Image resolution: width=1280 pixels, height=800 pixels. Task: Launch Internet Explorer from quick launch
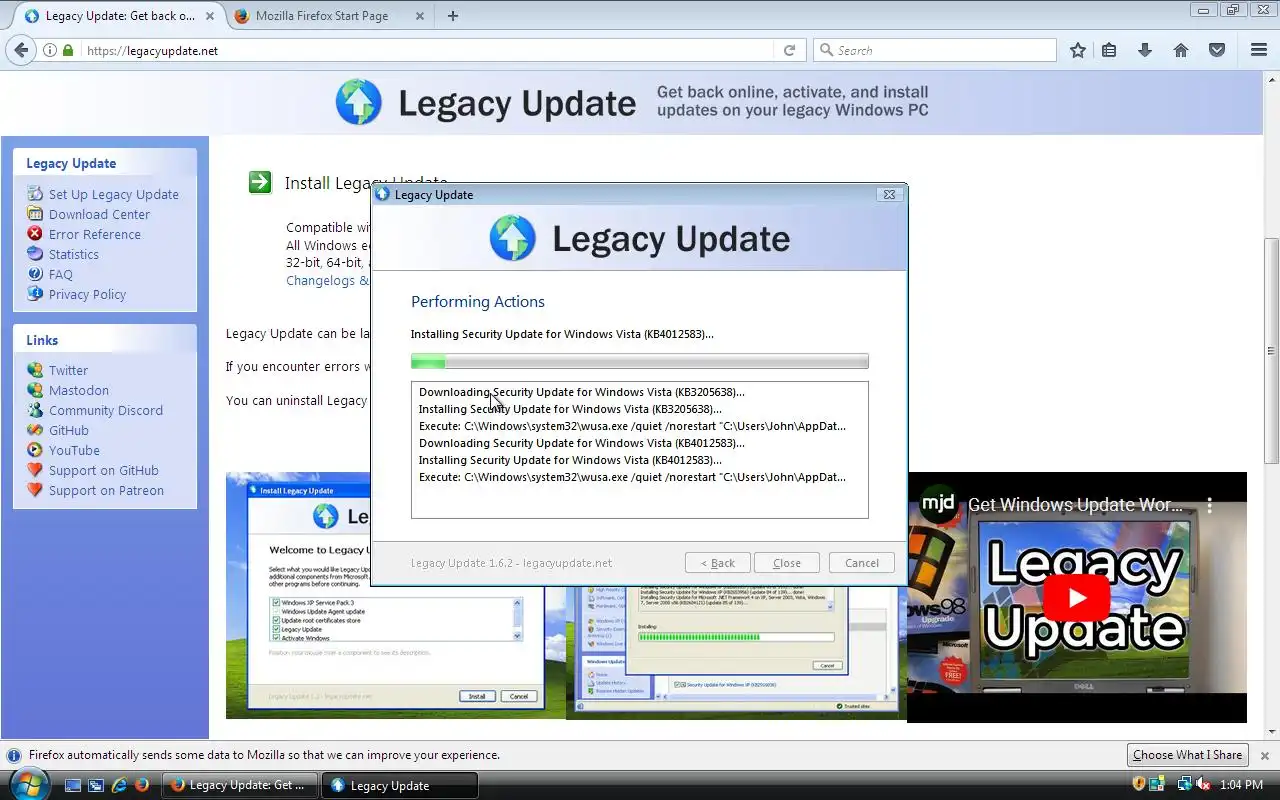[119, 785]
